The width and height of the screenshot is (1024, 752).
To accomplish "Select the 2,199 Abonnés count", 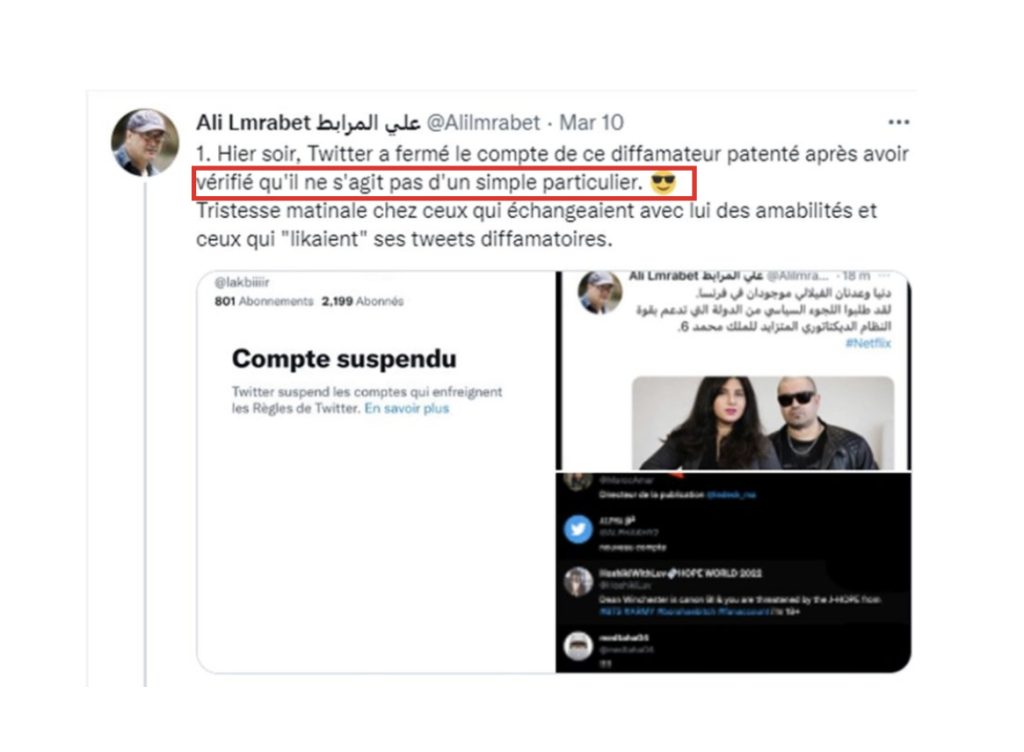I will pyautogui.click(x=362, y=301).
